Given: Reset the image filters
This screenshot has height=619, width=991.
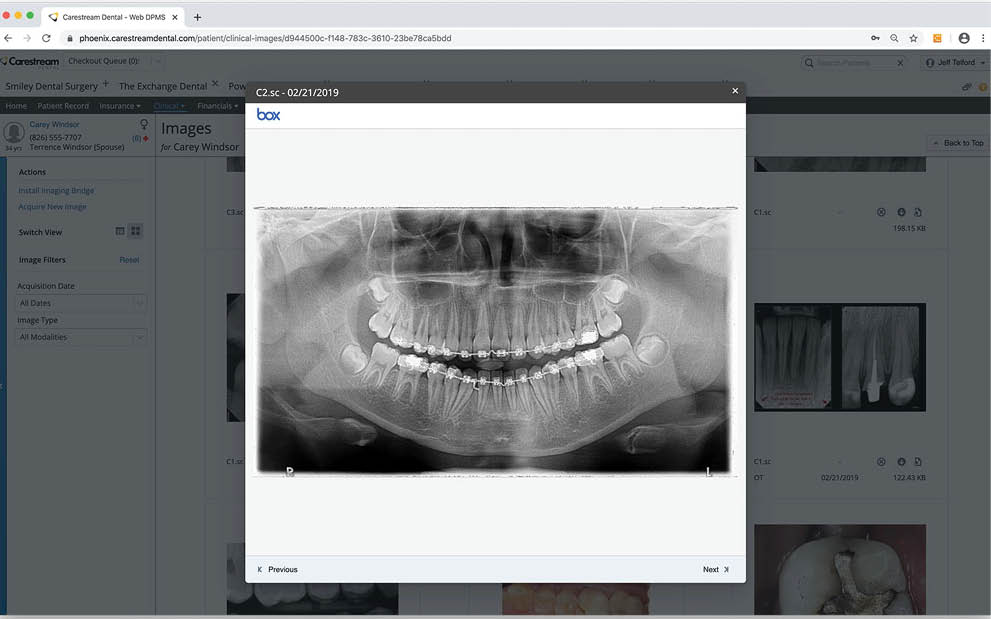Looking at the screenshot, I should tap(129, 260).
